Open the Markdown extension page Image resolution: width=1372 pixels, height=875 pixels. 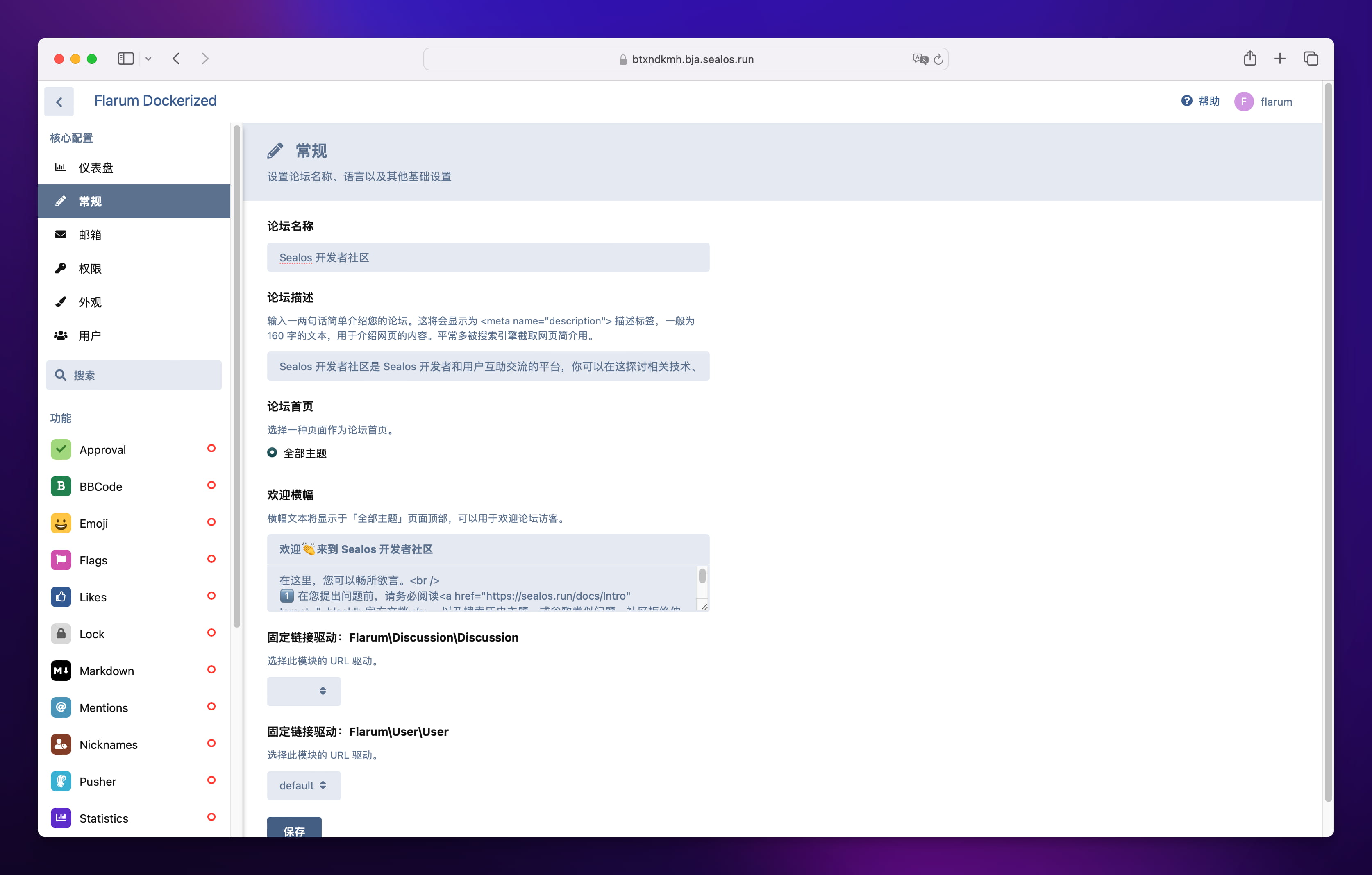pyautogui.click(x=134, y=671)
